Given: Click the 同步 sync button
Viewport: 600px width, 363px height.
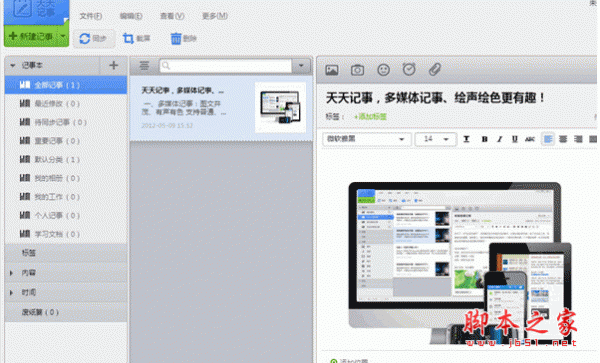Looking at the screenshot, I should pos(93,39).
